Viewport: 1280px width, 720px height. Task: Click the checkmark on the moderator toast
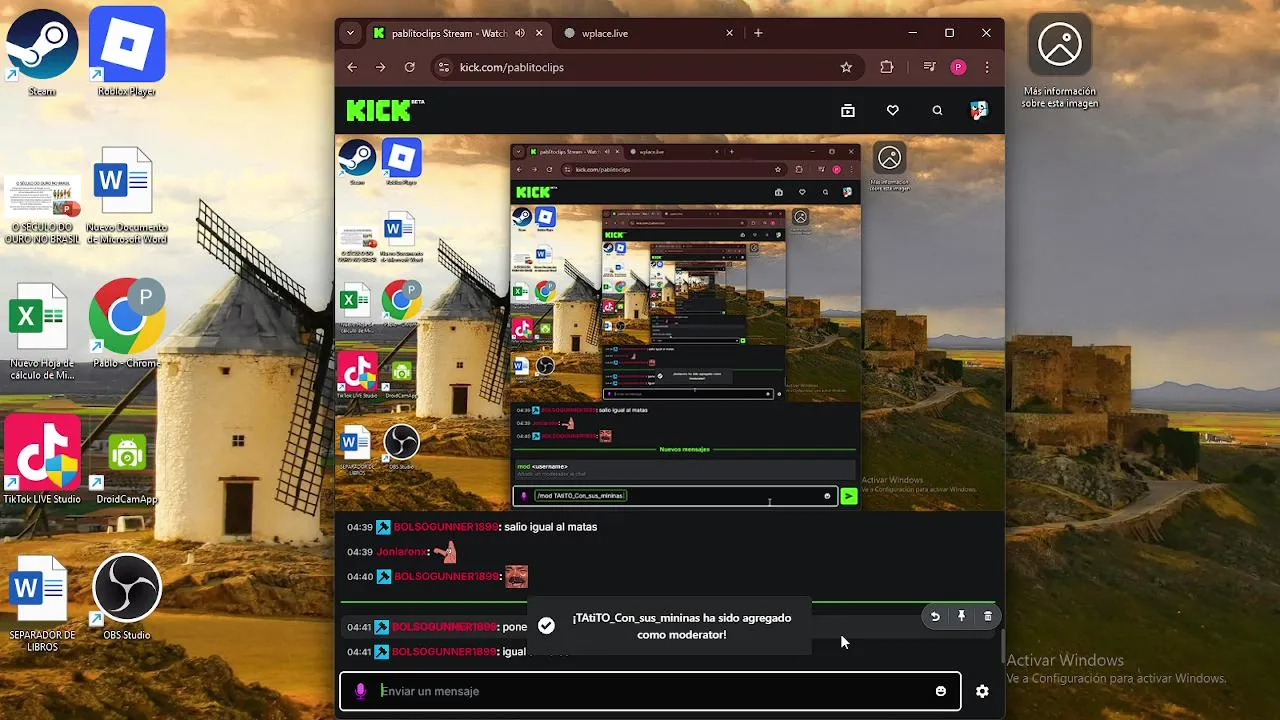(546, 626)
